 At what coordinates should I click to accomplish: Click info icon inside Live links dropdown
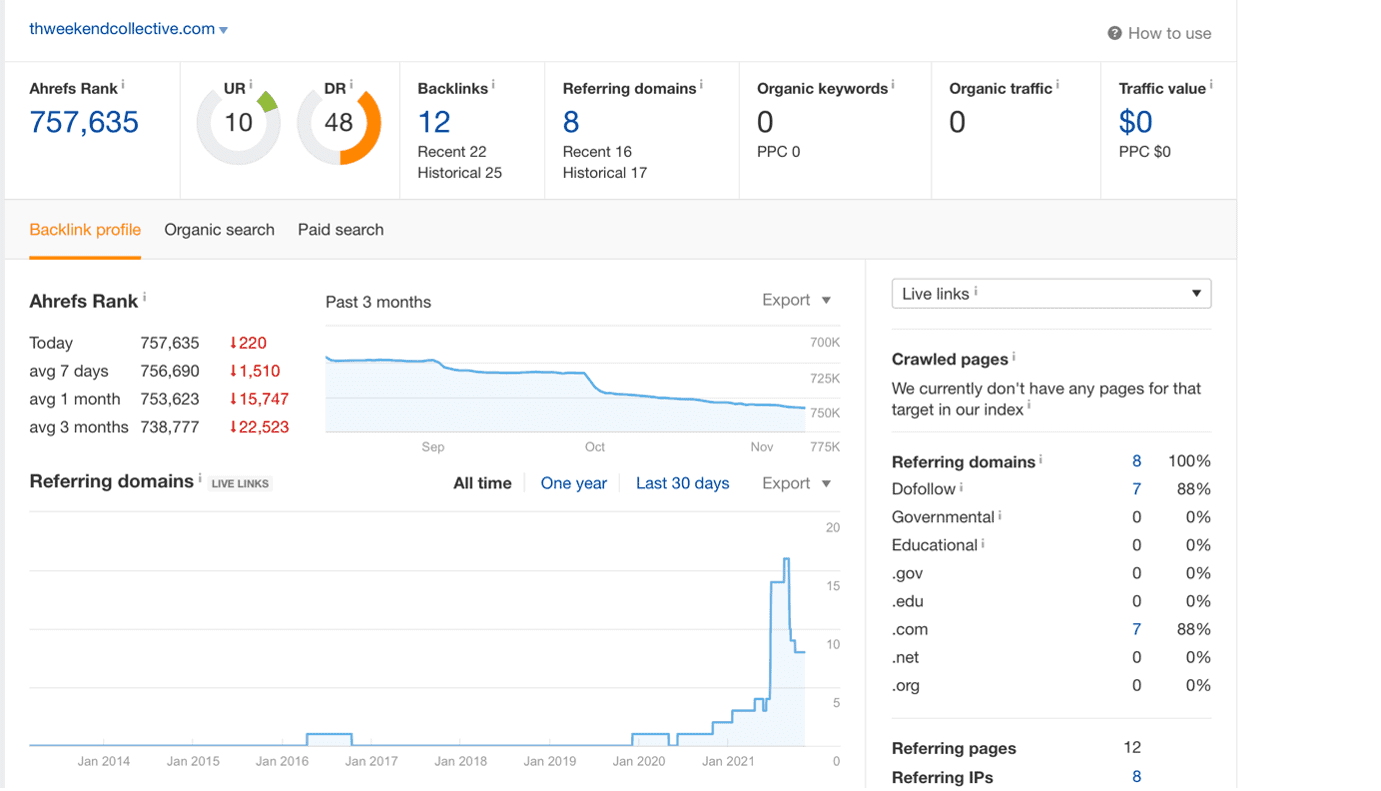[x=976, y=291]
